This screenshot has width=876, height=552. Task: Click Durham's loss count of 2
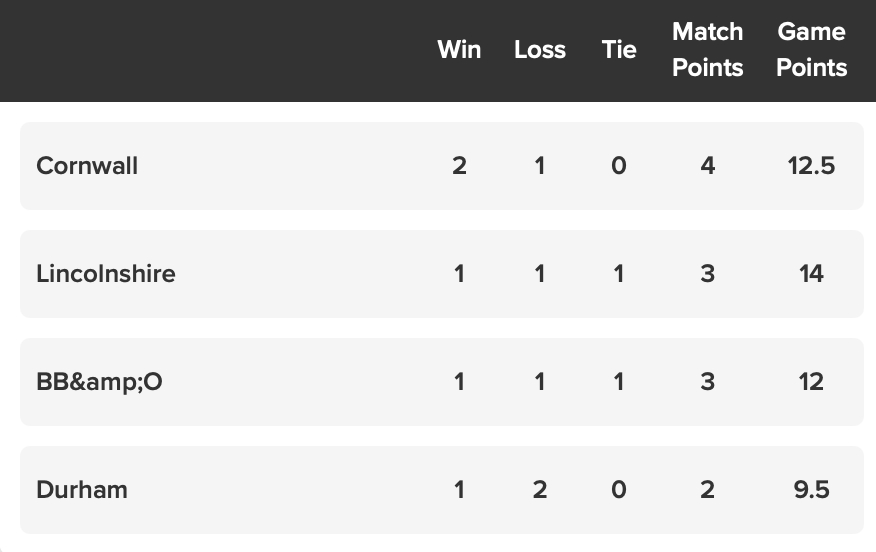coord(540,490)
